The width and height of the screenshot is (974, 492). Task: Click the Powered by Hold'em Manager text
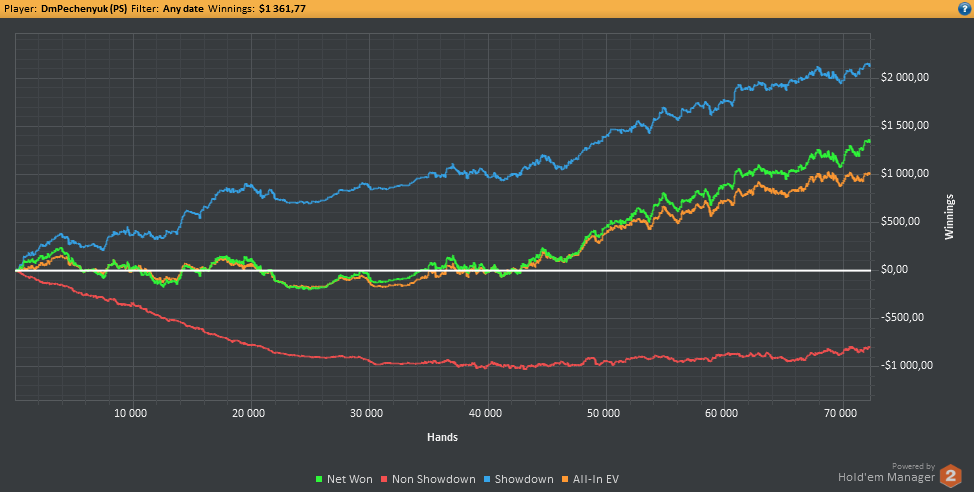tap(886, 473)
